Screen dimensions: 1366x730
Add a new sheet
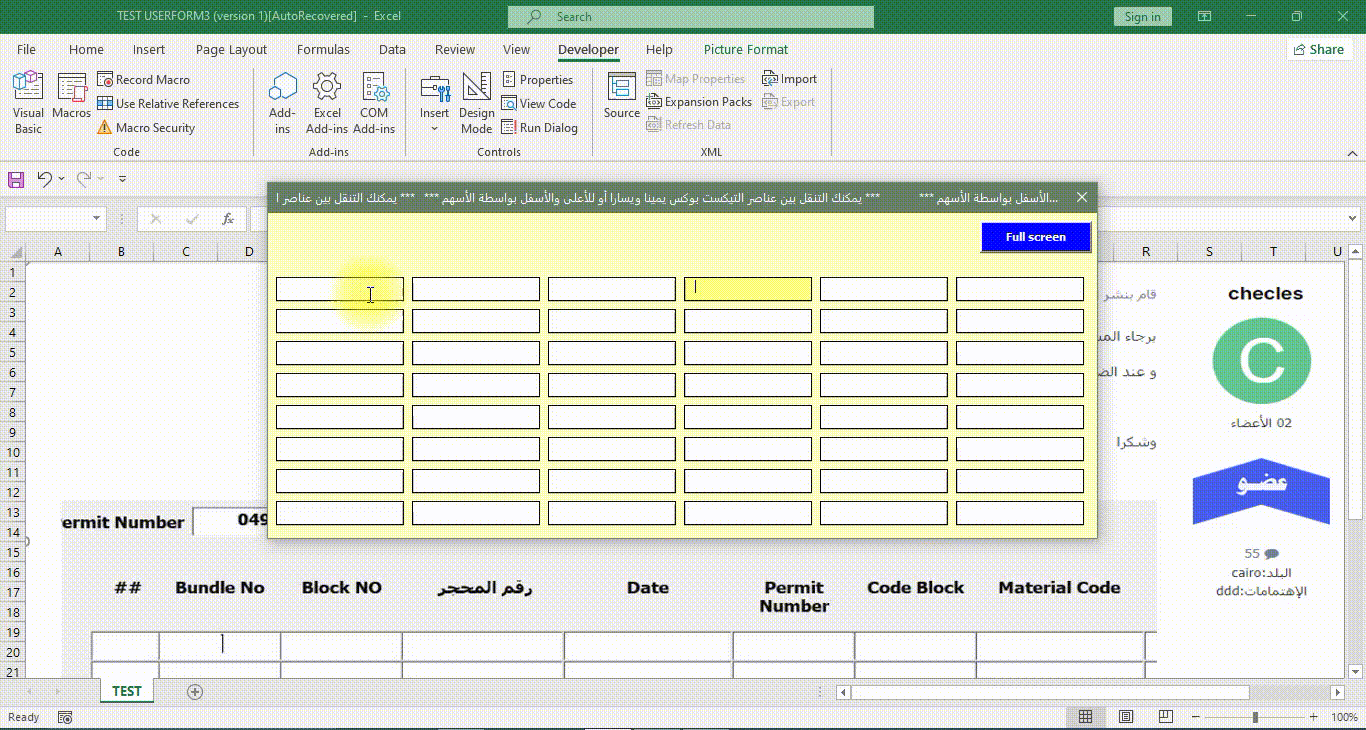[x=195, y=692]
